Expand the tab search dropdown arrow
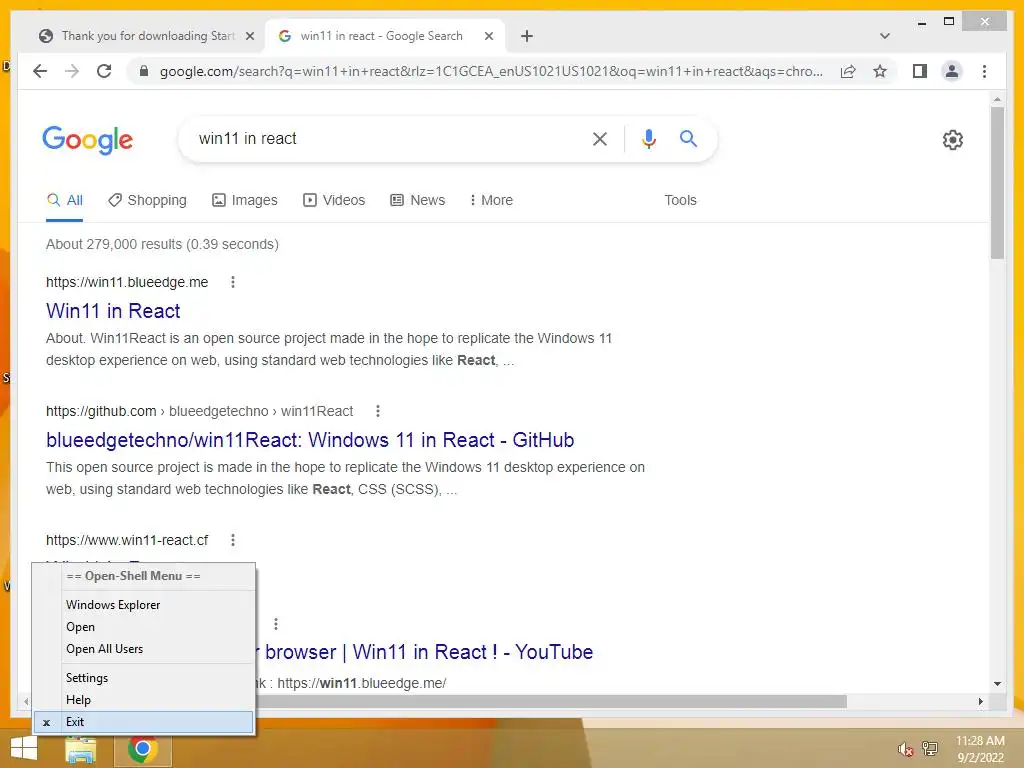Image resolution: width=1024 pixels, height=768 pixels. (x=885, y=36)
